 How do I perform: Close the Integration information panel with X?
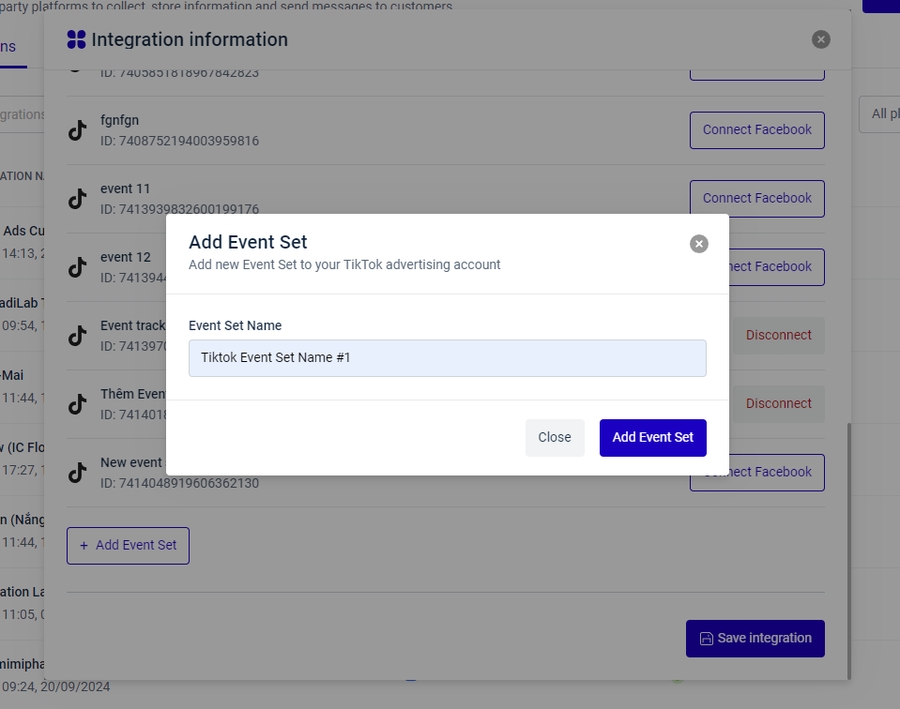(821, 40)
